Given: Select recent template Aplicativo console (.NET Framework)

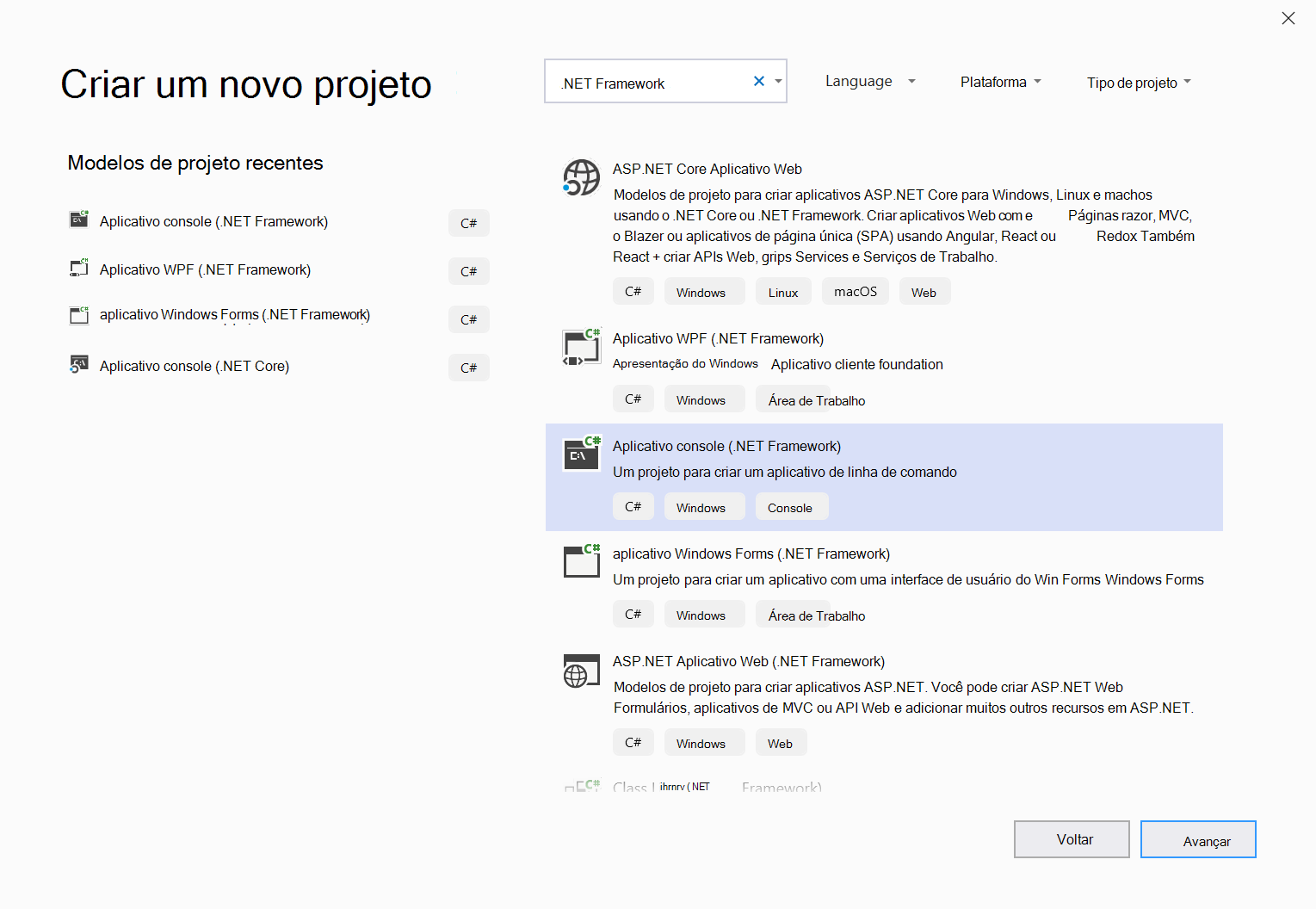Looking at the screenshot, I should 213,221.
